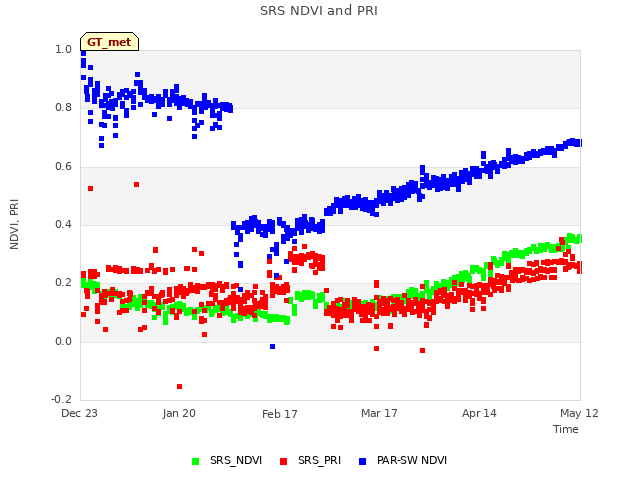Screen dimensions: 640x480
Task: Click the 0.4 y-axis tick label
Action: coord(63,224)
